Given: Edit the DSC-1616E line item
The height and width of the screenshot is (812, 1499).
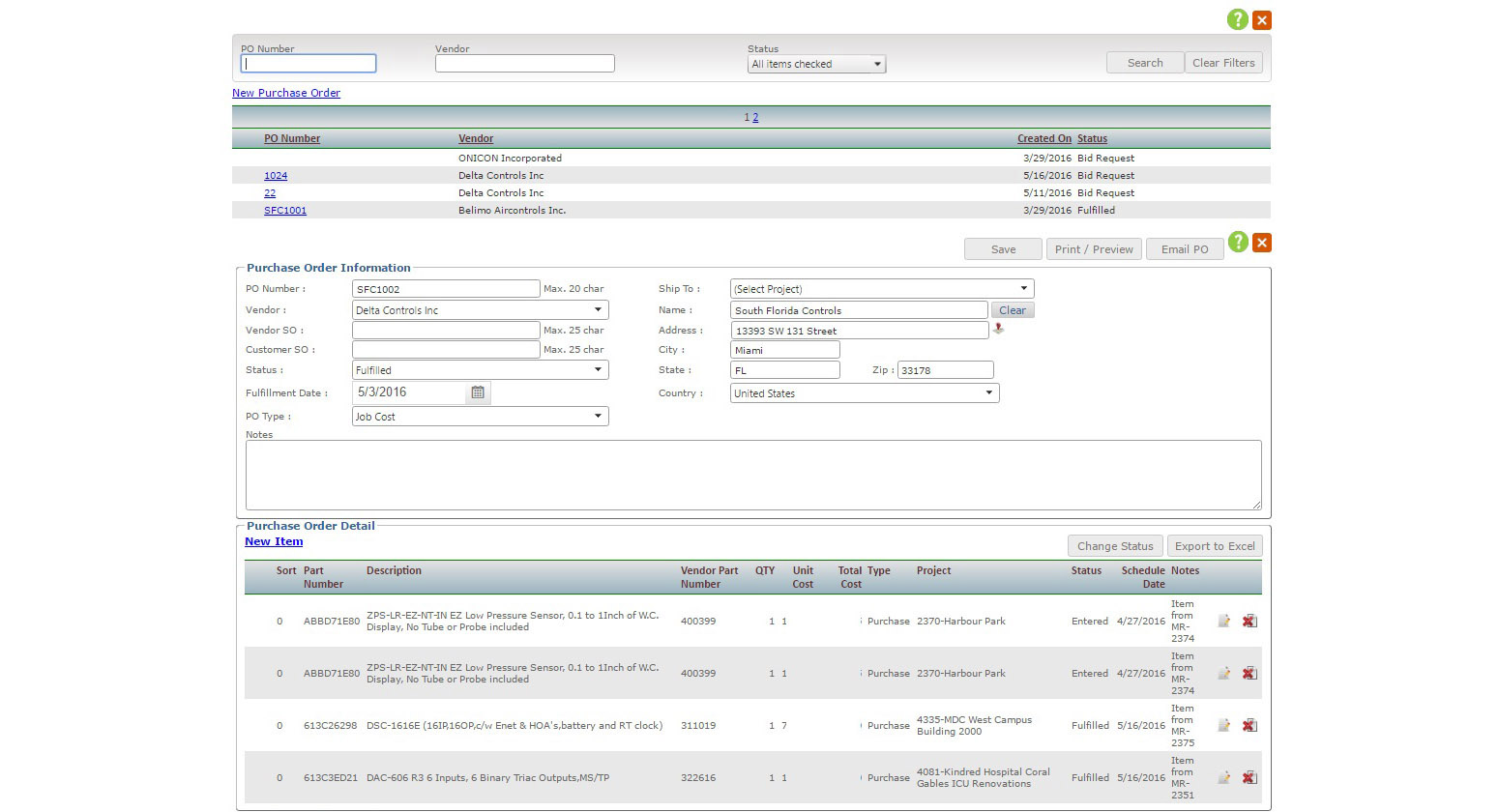Looking at the screenshot, I should point(1223,726).
